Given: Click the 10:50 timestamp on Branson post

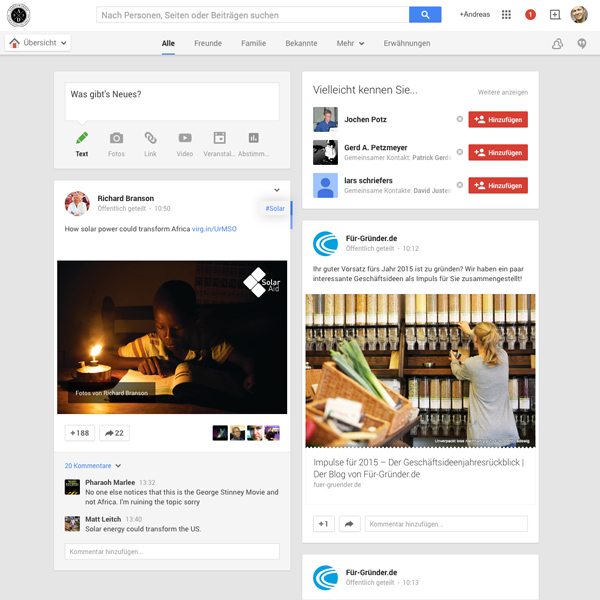Looking at the screenshot, I should pos(162,209).
